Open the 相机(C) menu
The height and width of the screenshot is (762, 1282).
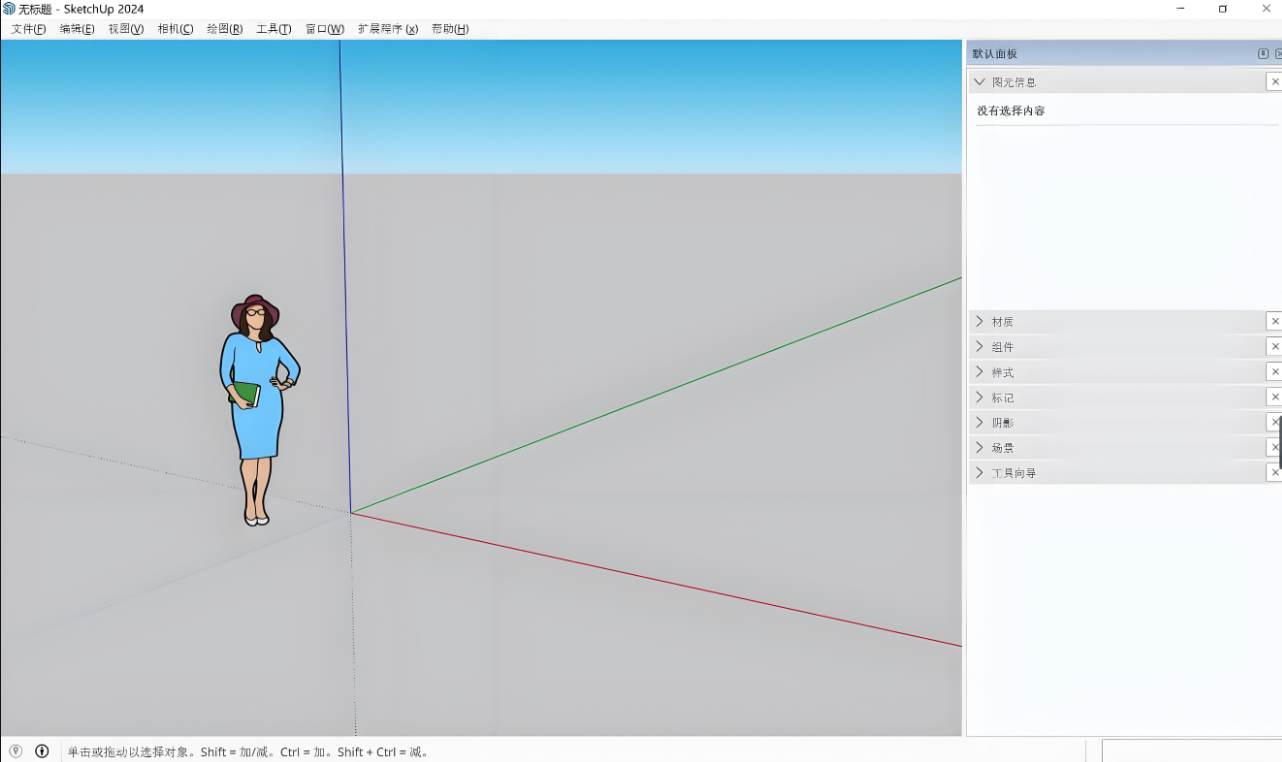point(175,29)
